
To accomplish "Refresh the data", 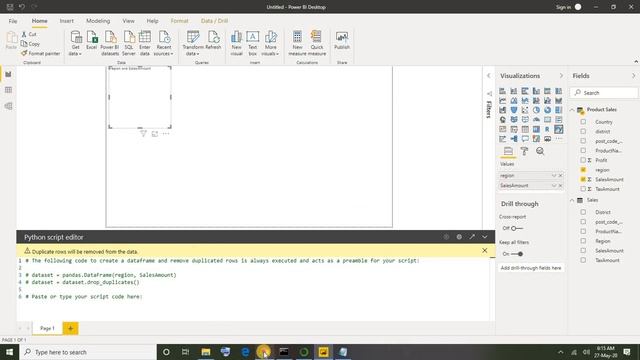I will pos(213,41).
